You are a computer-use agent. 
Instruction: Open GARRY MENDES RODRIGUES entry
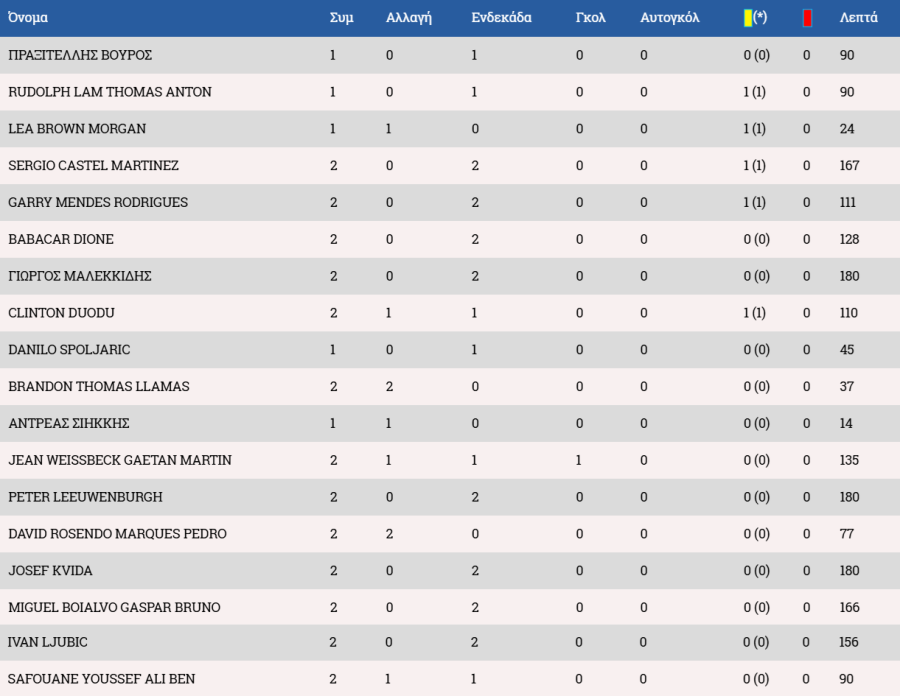[x=98, y=202]
